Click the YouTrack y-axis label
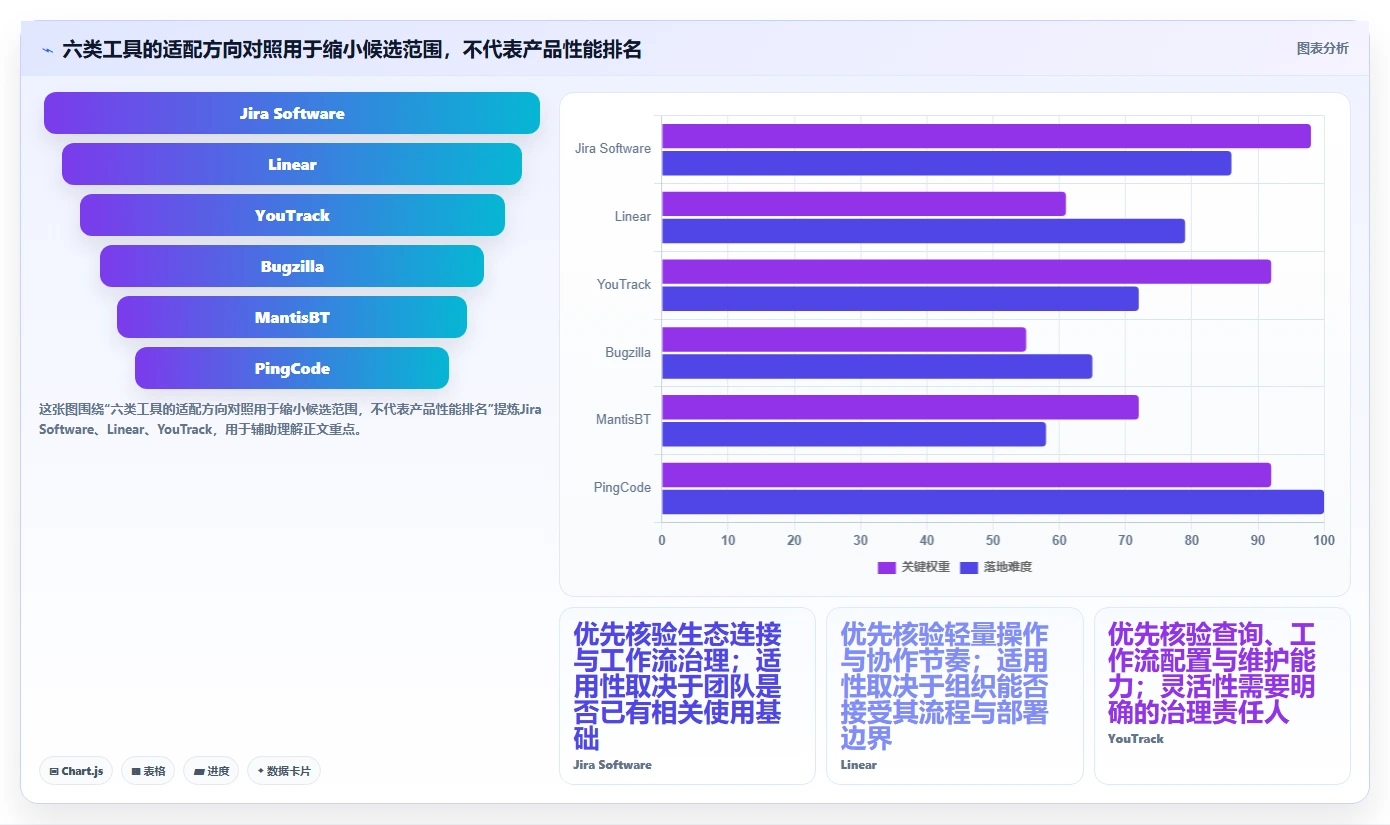Viewport: 1390px width, 825px height. (x=624, y=284)
